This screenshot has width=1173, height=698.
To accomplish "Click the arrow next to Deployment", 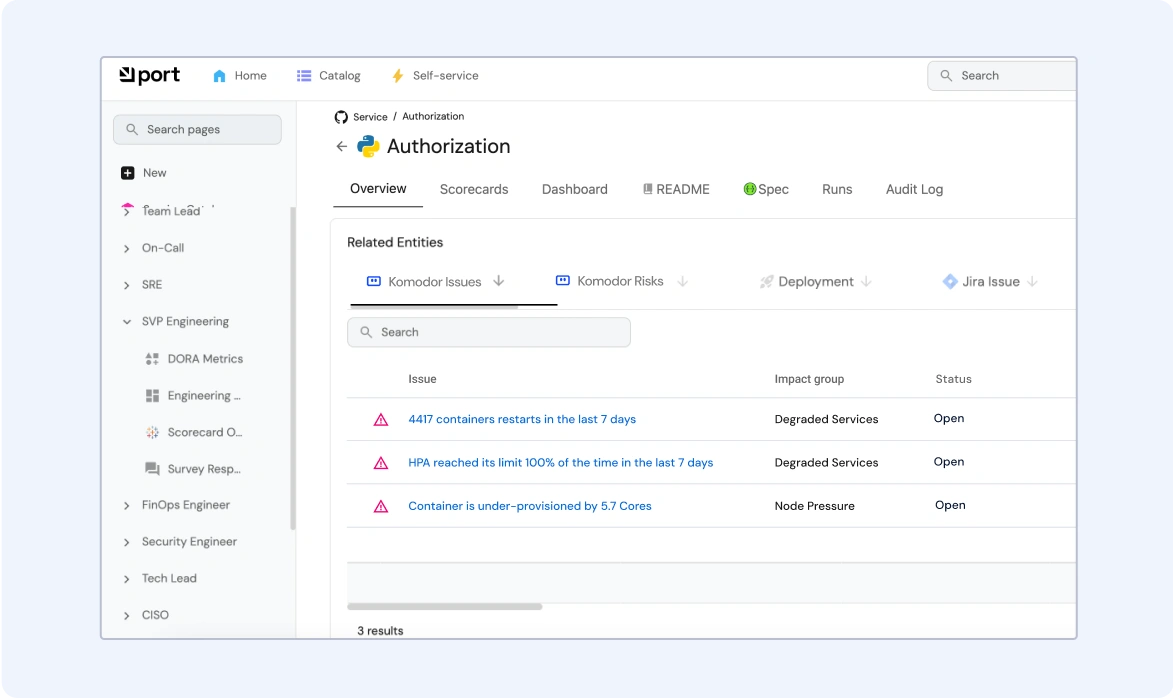I will pos(866,281).
